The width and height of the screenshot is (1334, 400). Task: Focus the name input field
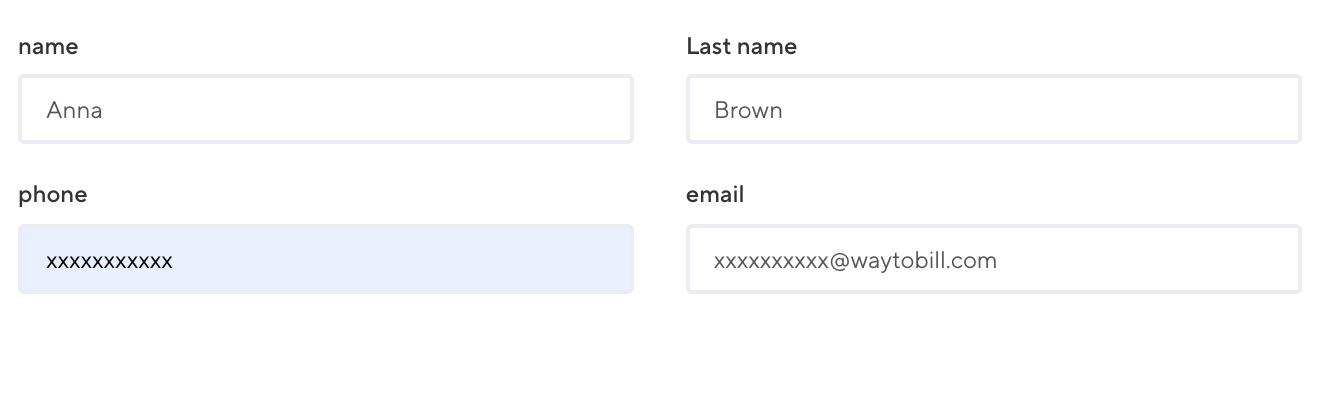tap(326, 110)
